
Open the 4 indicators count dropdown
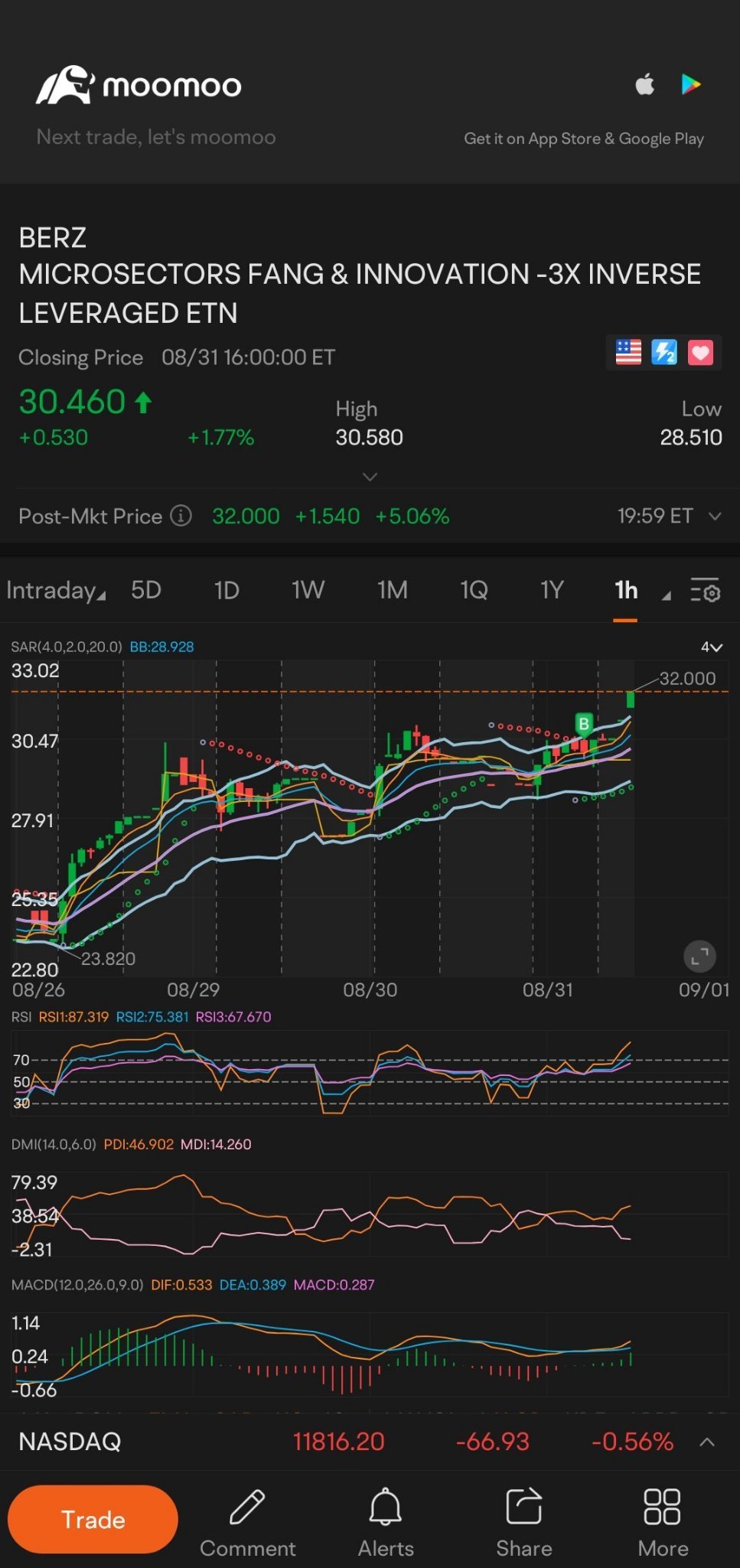coord(711,647)
